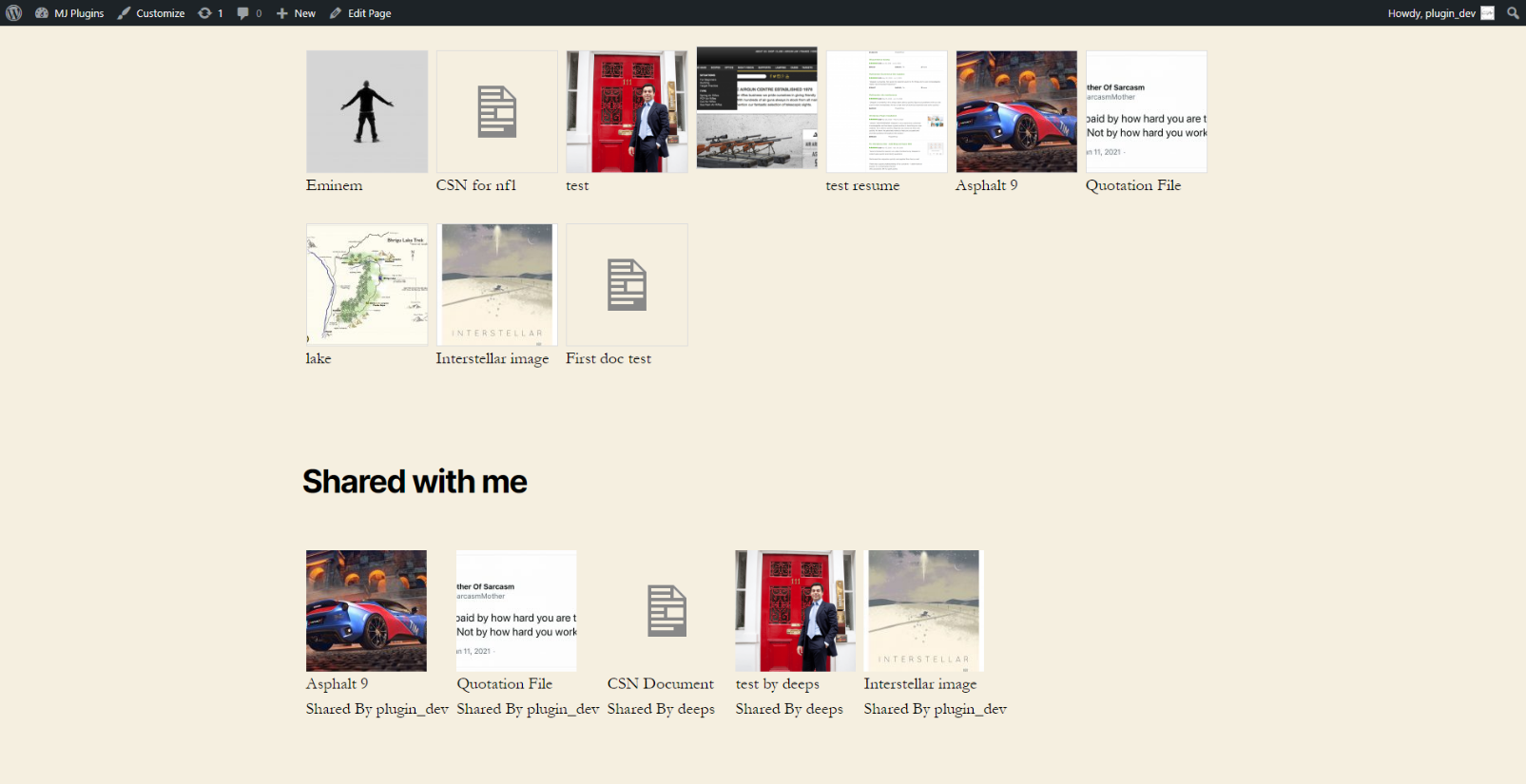
Task: Open shared Interstellar image thumbnail
Action: click(923, 611)
